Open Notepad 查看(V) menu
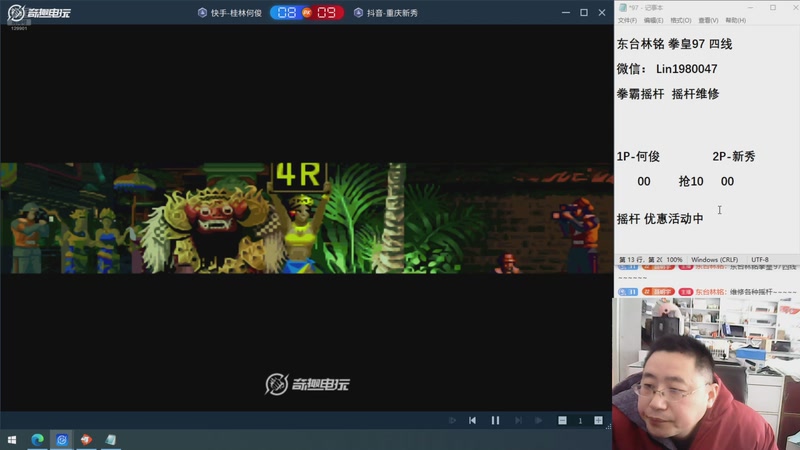 pyautogui.click(x=708, y=20)
